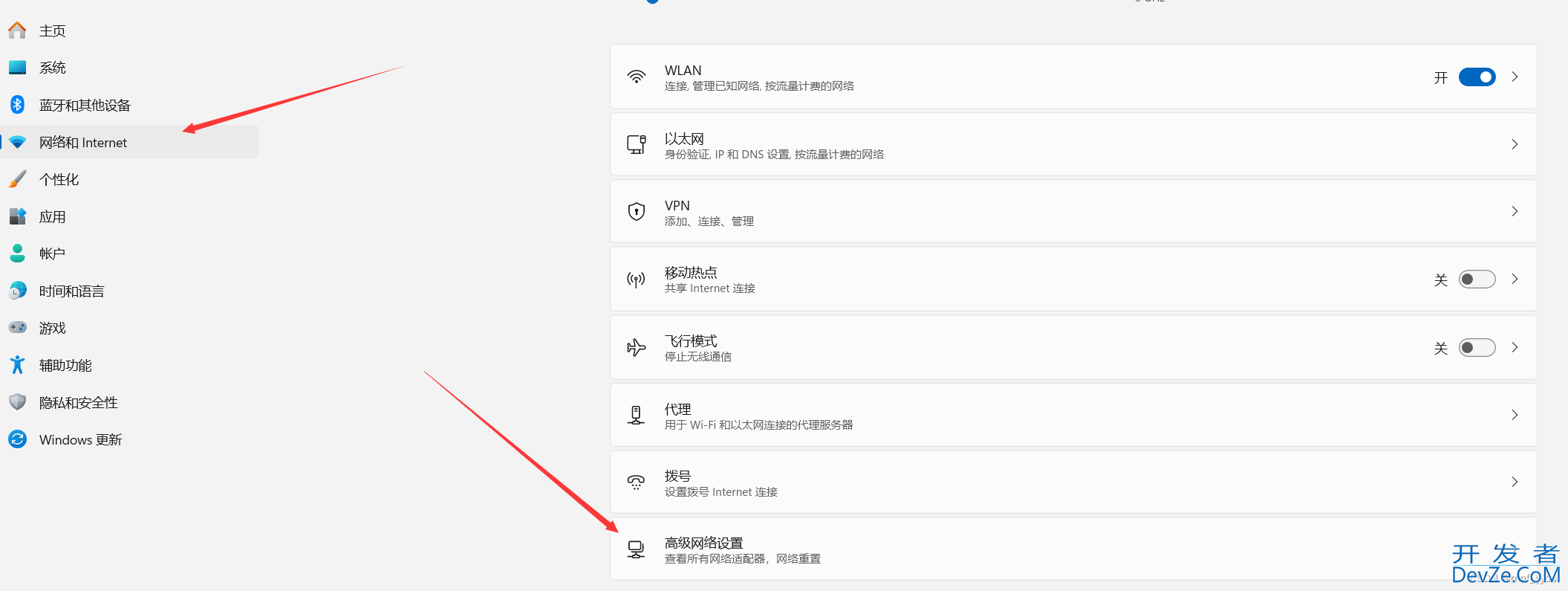
Task: Expand airplane mode (飞行模式) chevron
Action: pos(1515,347)
